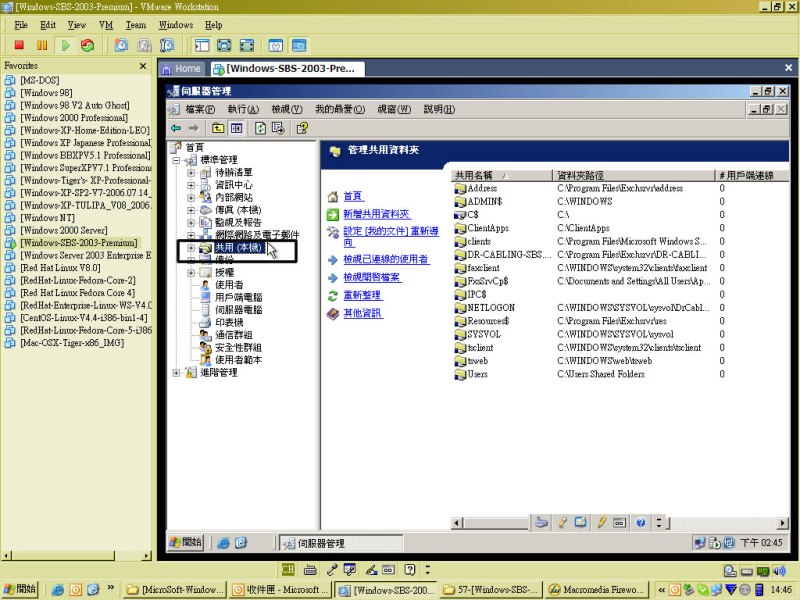Click the volume speaker icon above host tray
The height and width of the screenshot is (600, 800).
779,571
